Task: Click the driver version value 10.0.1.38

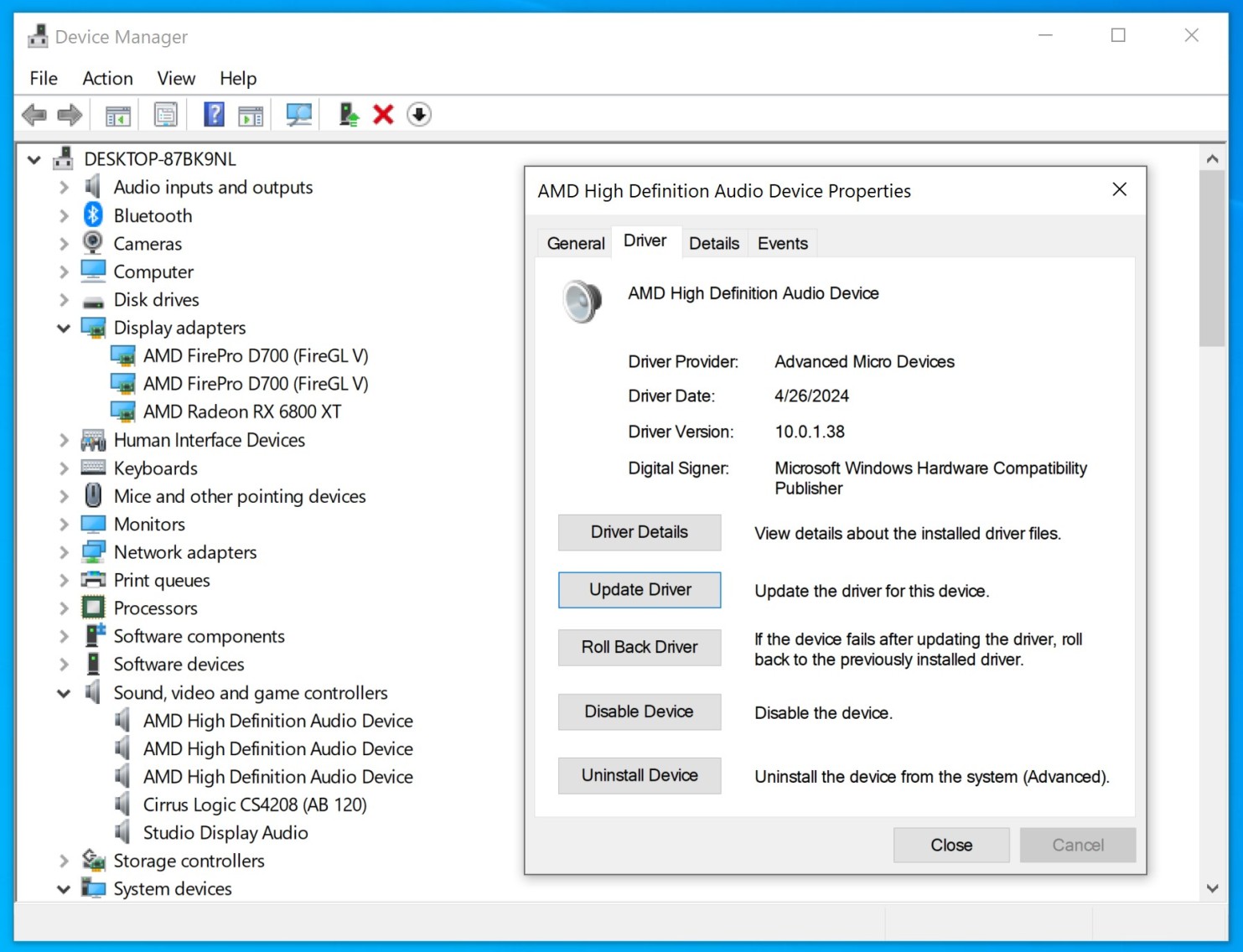Action: (810, 432)
